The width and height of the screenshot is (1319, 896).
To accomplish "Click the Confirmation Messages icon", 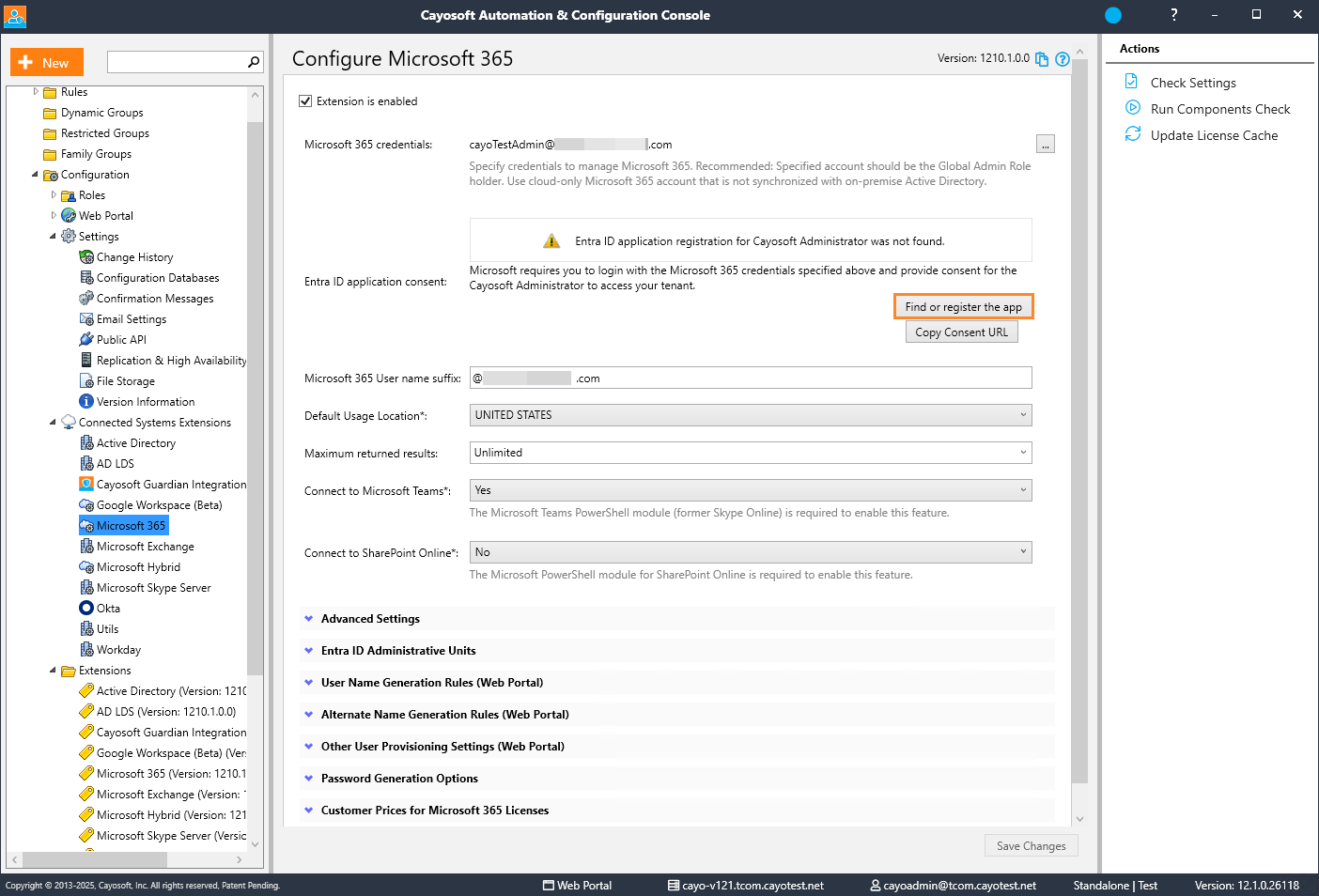I will coord(86,298).
